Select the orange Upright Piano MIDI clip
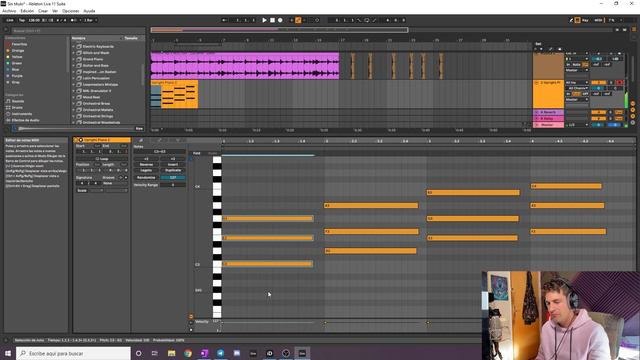The height and width of the screenshot is (360, 640). 174,94
